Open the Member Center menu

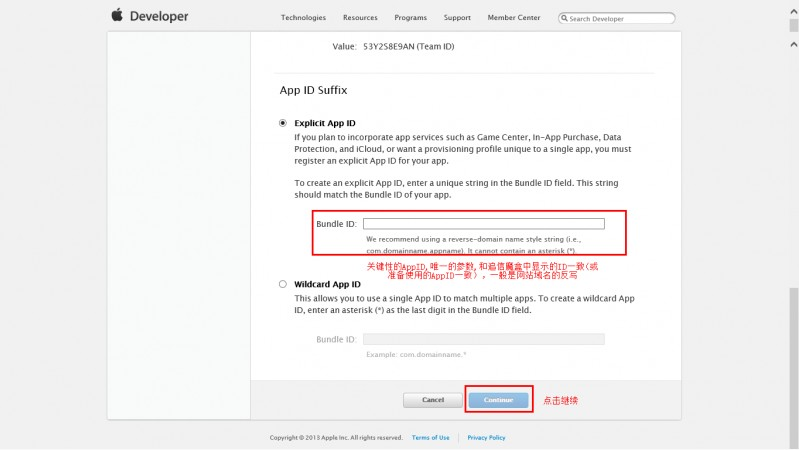click(x=514, y=17)
